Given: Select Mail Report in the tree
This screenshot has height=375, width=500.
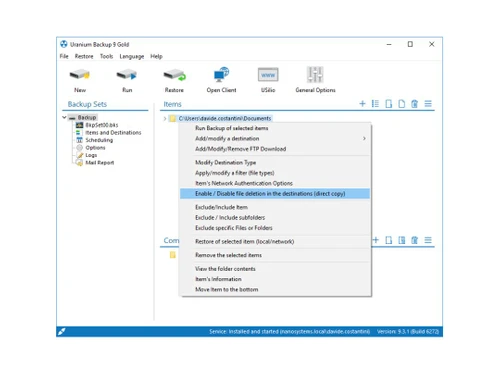Looking at the screenshot, I should 100,162.
